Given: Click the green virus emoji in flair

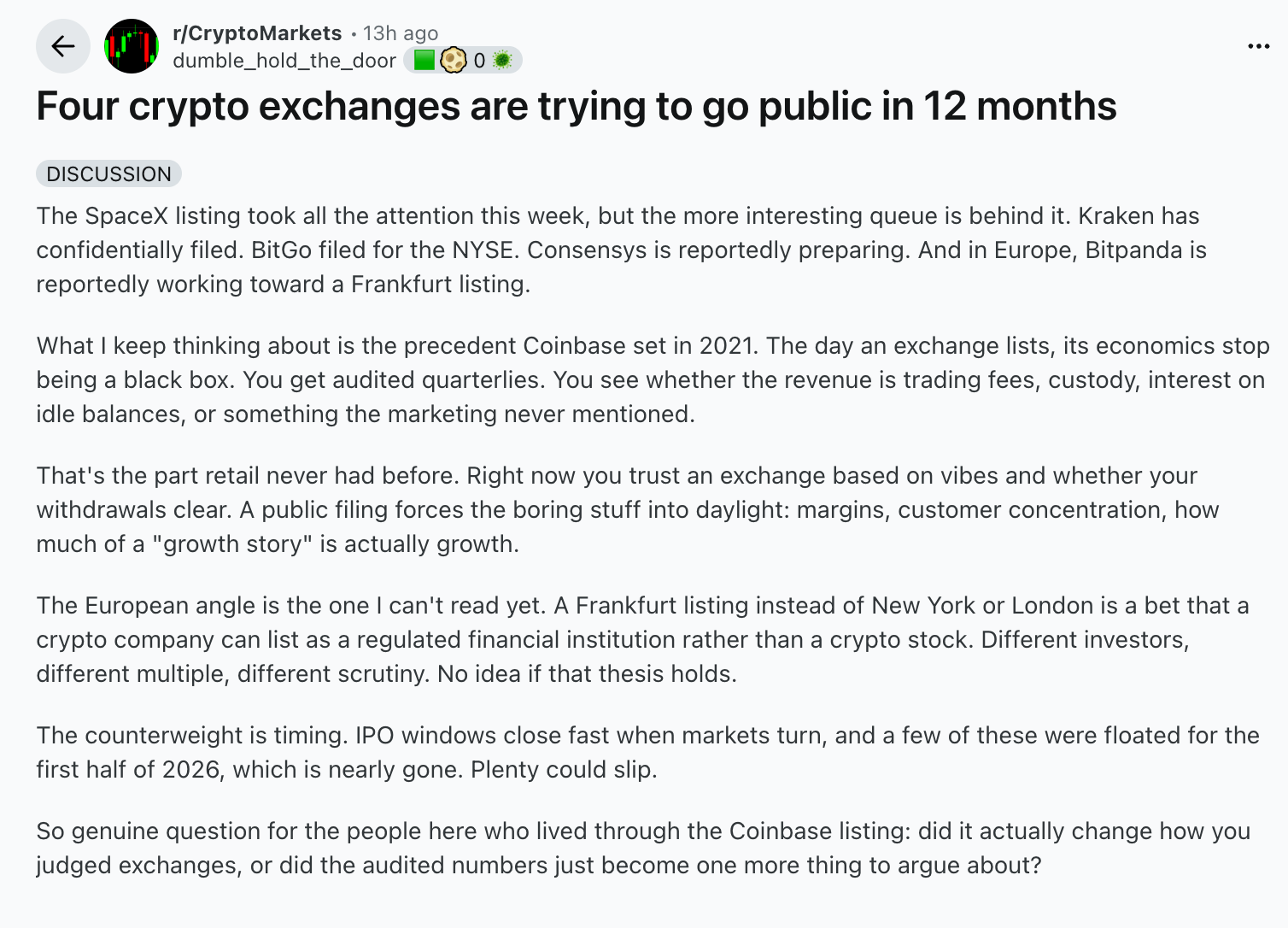Looking at the screenshot, I should coord(502,60).
